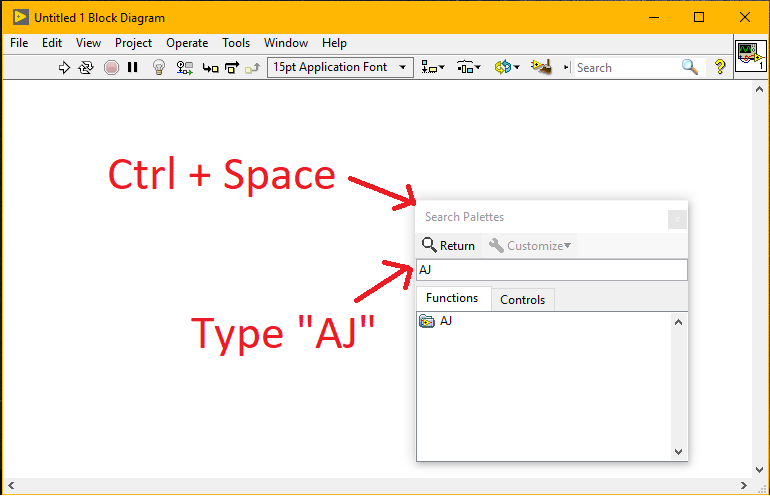Toggle Retain Wire Values button

pyautogui.click(x=185, y=68)
